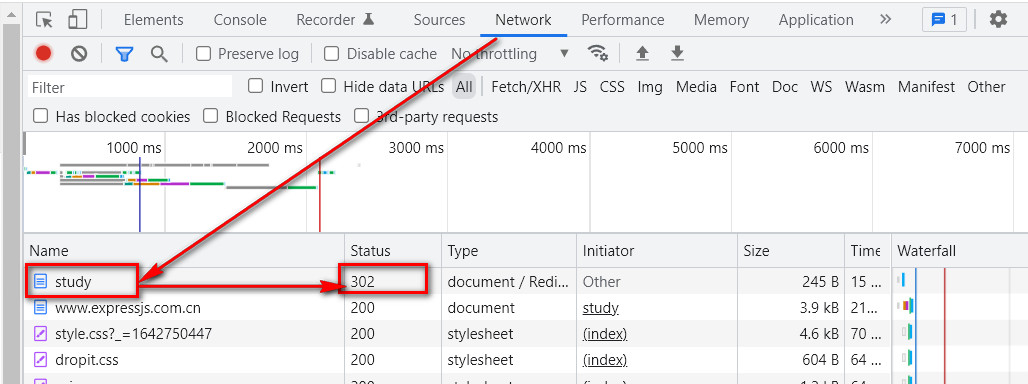
Task: Activate the inspect element selector icon
Action: point(45,20)
